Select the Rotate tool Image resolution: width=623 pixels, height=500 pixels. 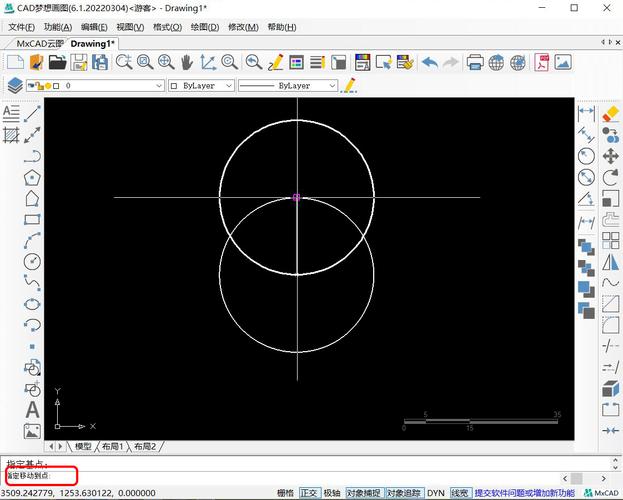coord(611,177)
